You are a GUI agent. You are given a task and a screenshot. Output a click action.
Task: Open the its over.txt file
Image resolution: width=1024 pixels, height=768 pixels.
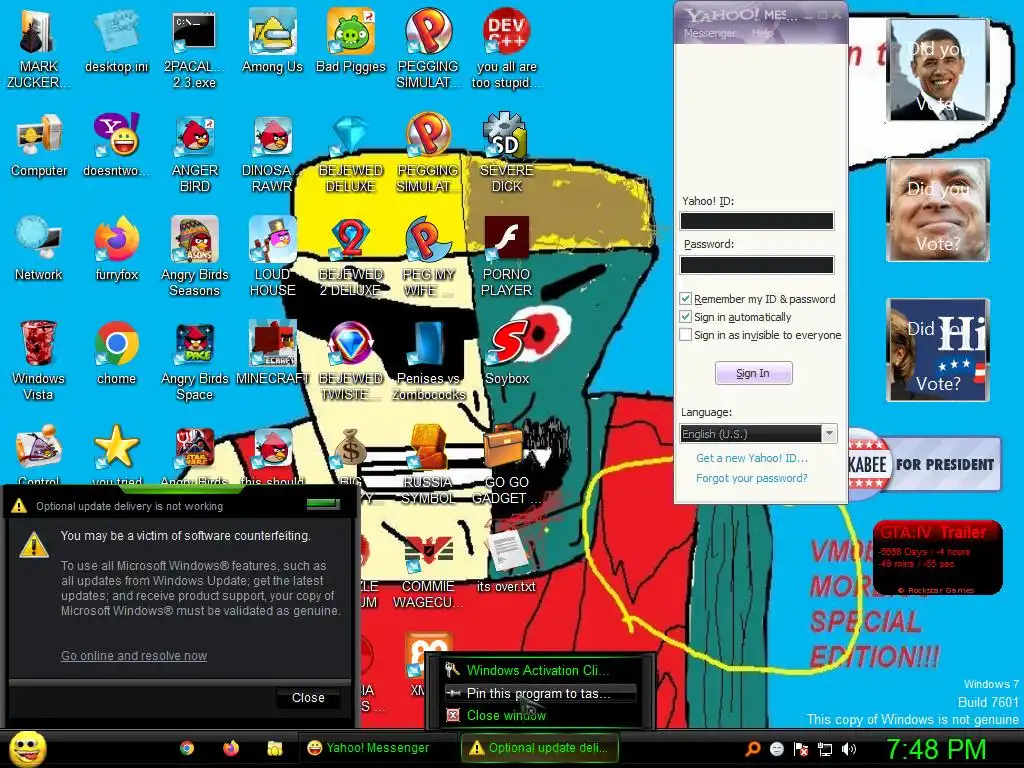pyautogui.click(x=506, y=560)
